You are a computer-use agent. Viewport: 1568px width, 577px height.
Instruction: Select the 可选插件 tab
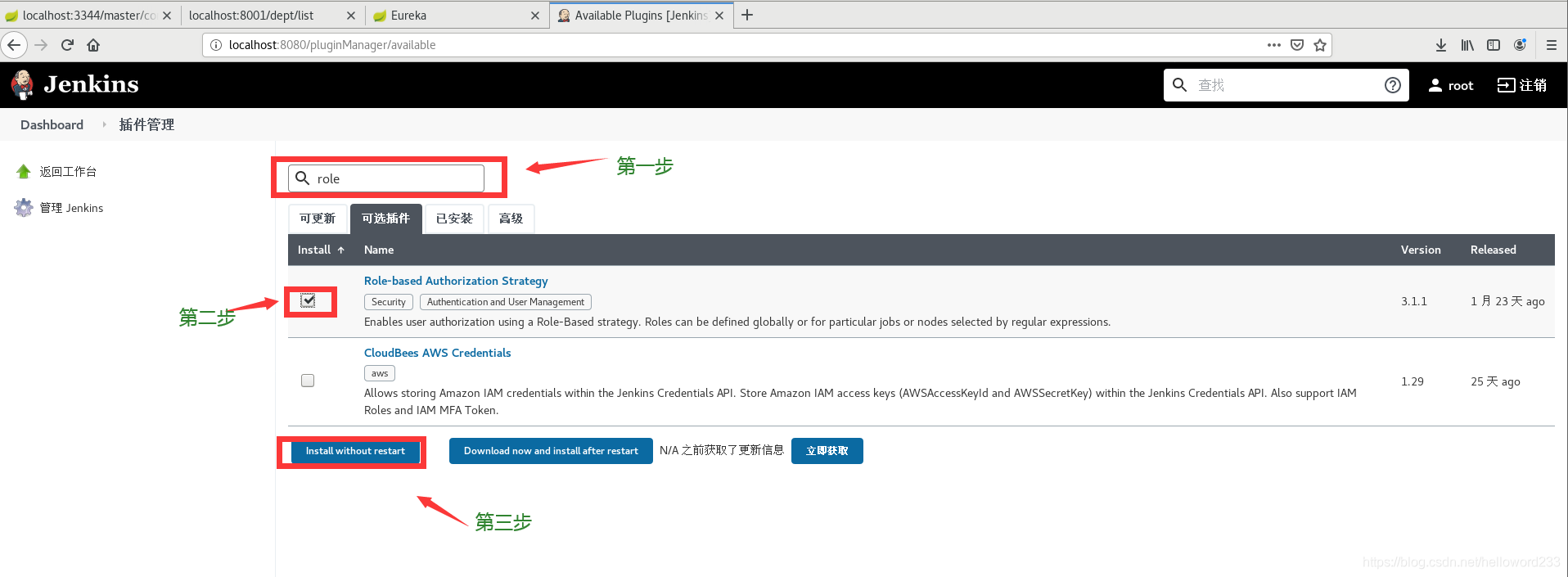[x=385, y=219]
